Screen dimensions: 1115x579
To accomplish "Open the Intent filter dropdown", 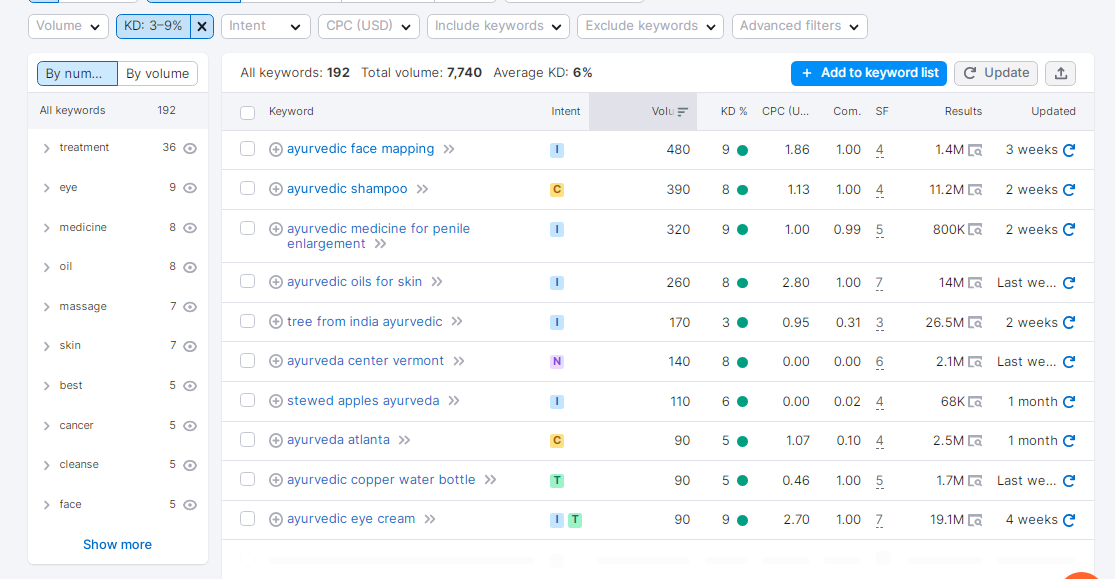I will pyautogui.click(x=266, y=26).
